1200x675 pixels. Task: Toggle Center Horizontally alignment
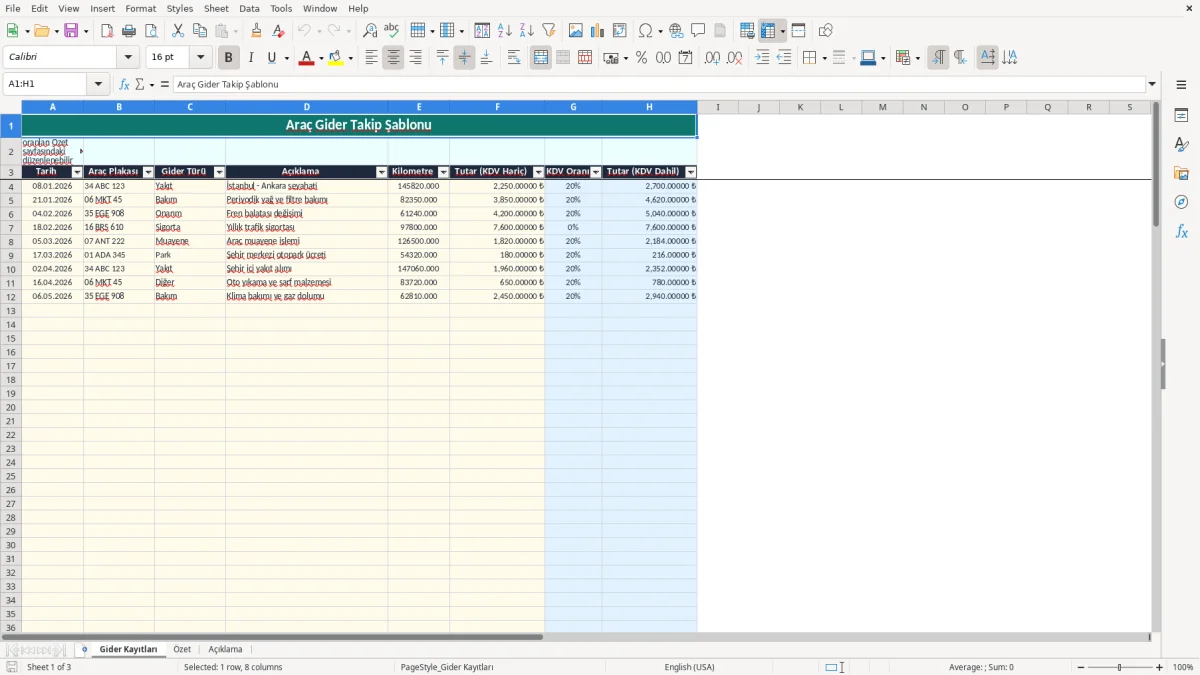tap(393, 58)
